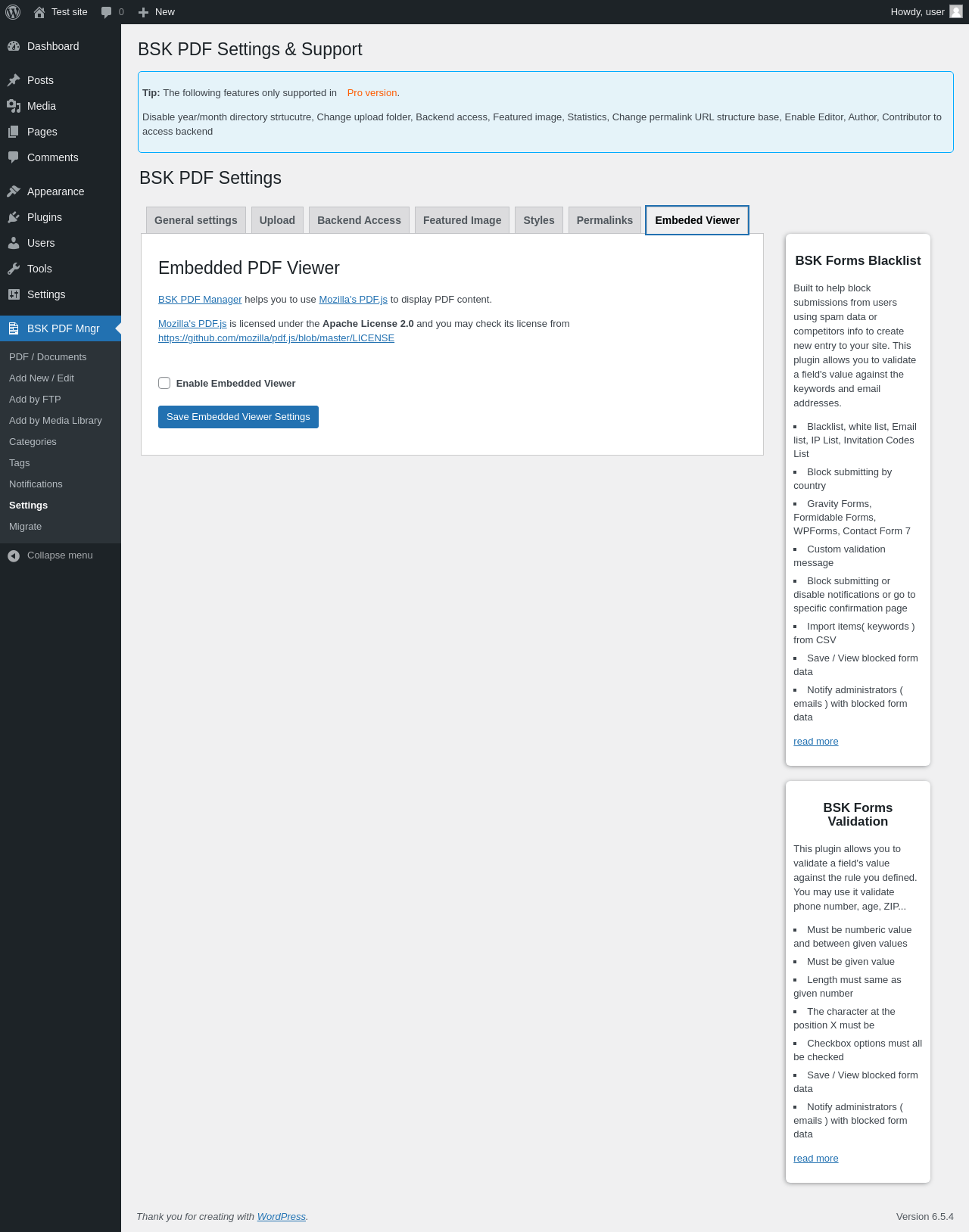Screen dimensions: 969x1232
Task: Follow the BSK PDF Manager link
Action: click(x=200, y=300)
